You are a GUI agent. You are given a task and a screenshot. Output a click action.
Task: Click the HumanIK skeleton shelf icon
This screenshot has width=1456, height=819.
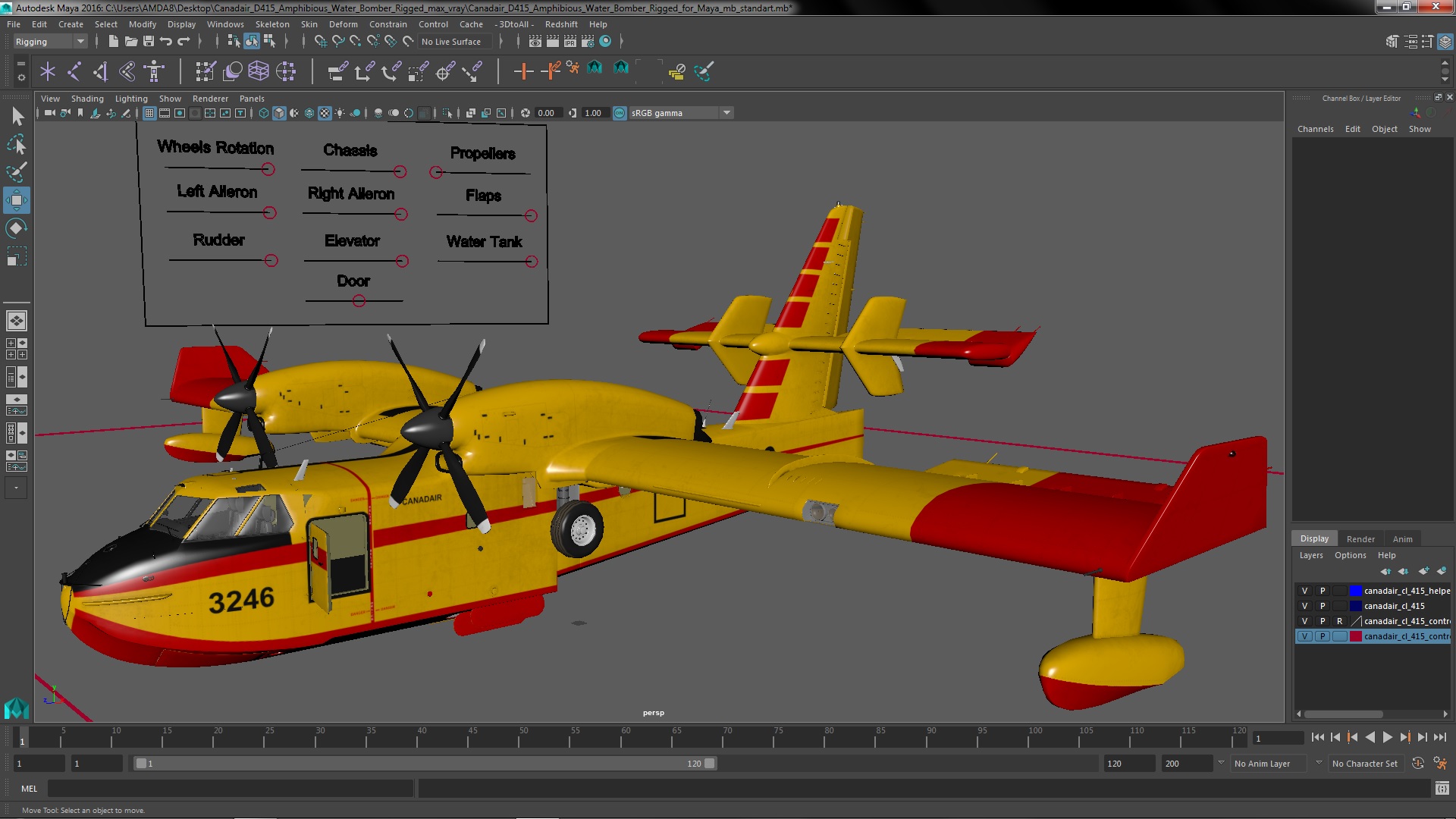[x=154, y=71]
